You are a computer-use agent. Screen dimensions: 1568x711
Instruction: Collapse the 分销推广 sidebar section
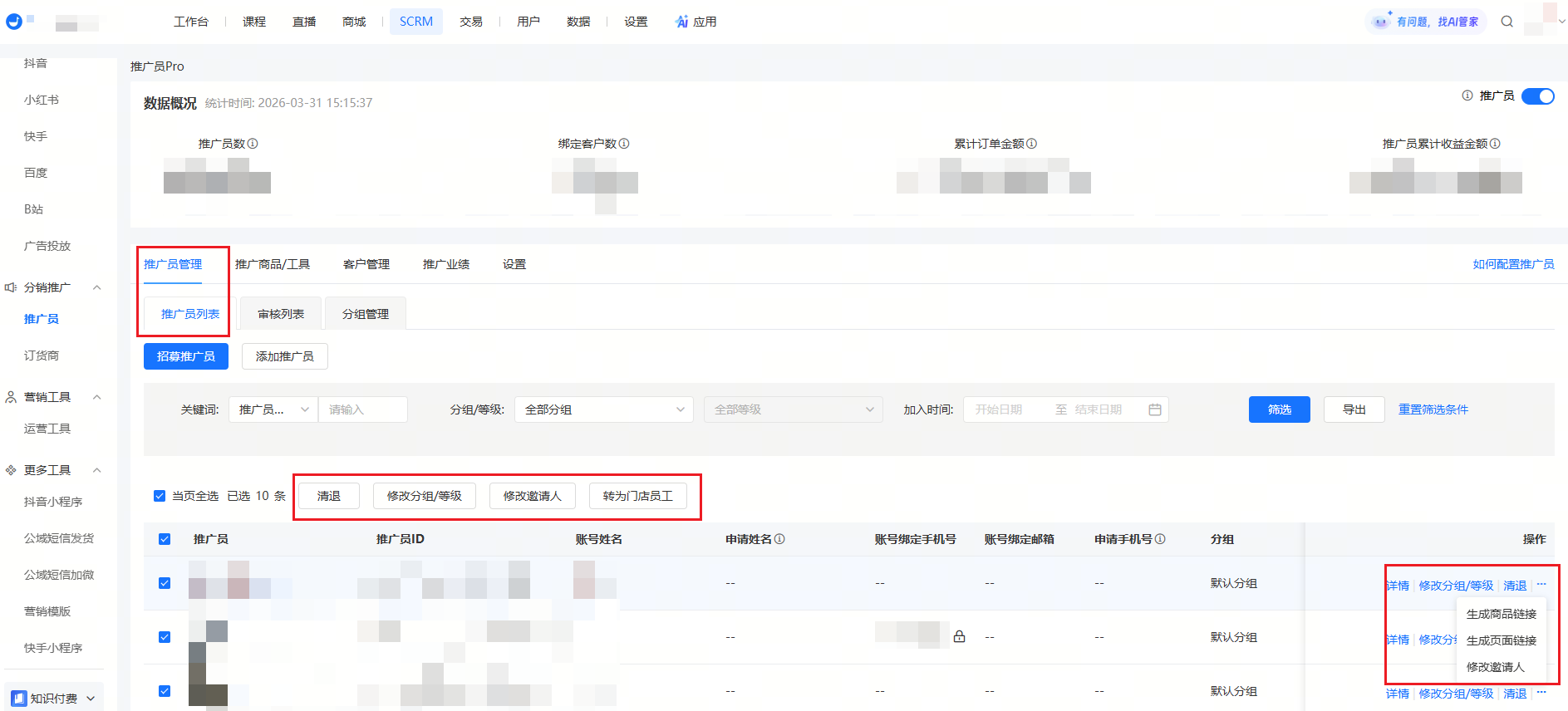pos(97,287)
